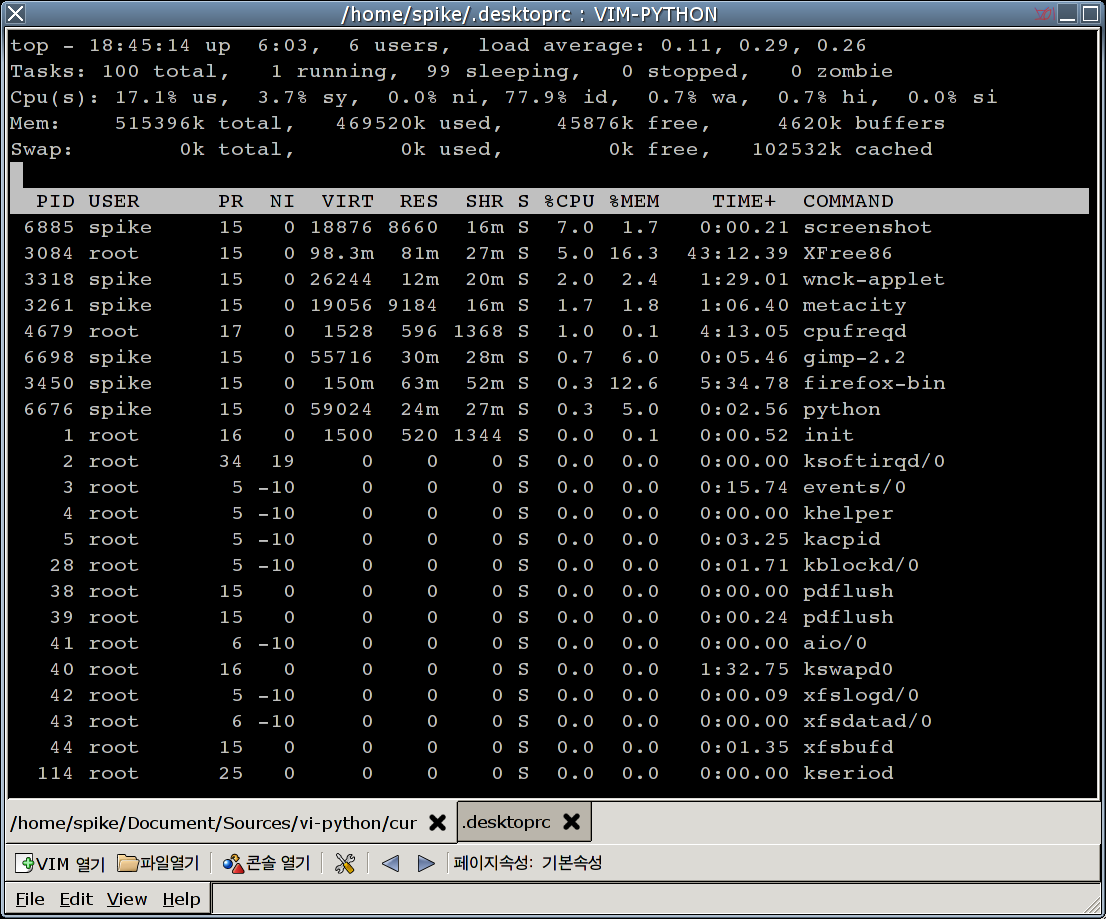Switch to the .desktoprc tab
The width and height of the screenshot is (1106, 919).
coord(506,822)
